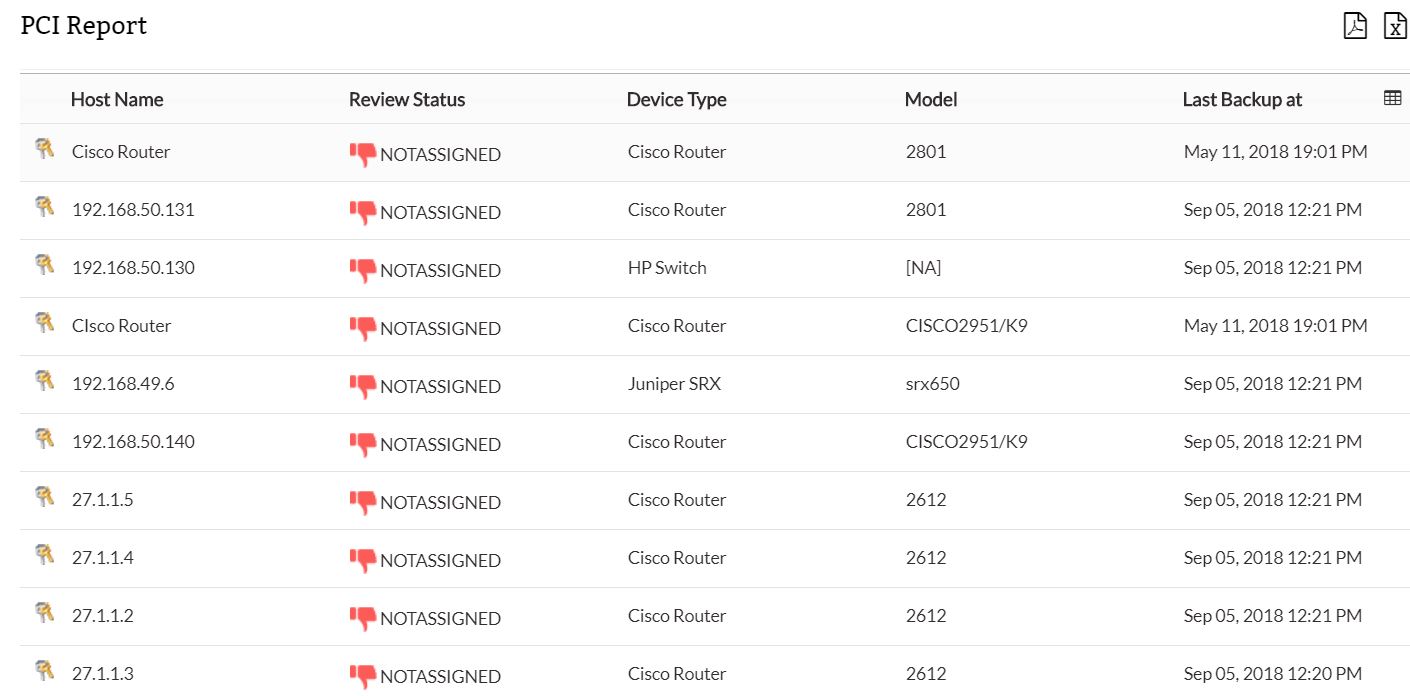The height and width of the screenshot is (696, 1410).
Task: Export PCI Report as PDF
Action: point(1354,26)
